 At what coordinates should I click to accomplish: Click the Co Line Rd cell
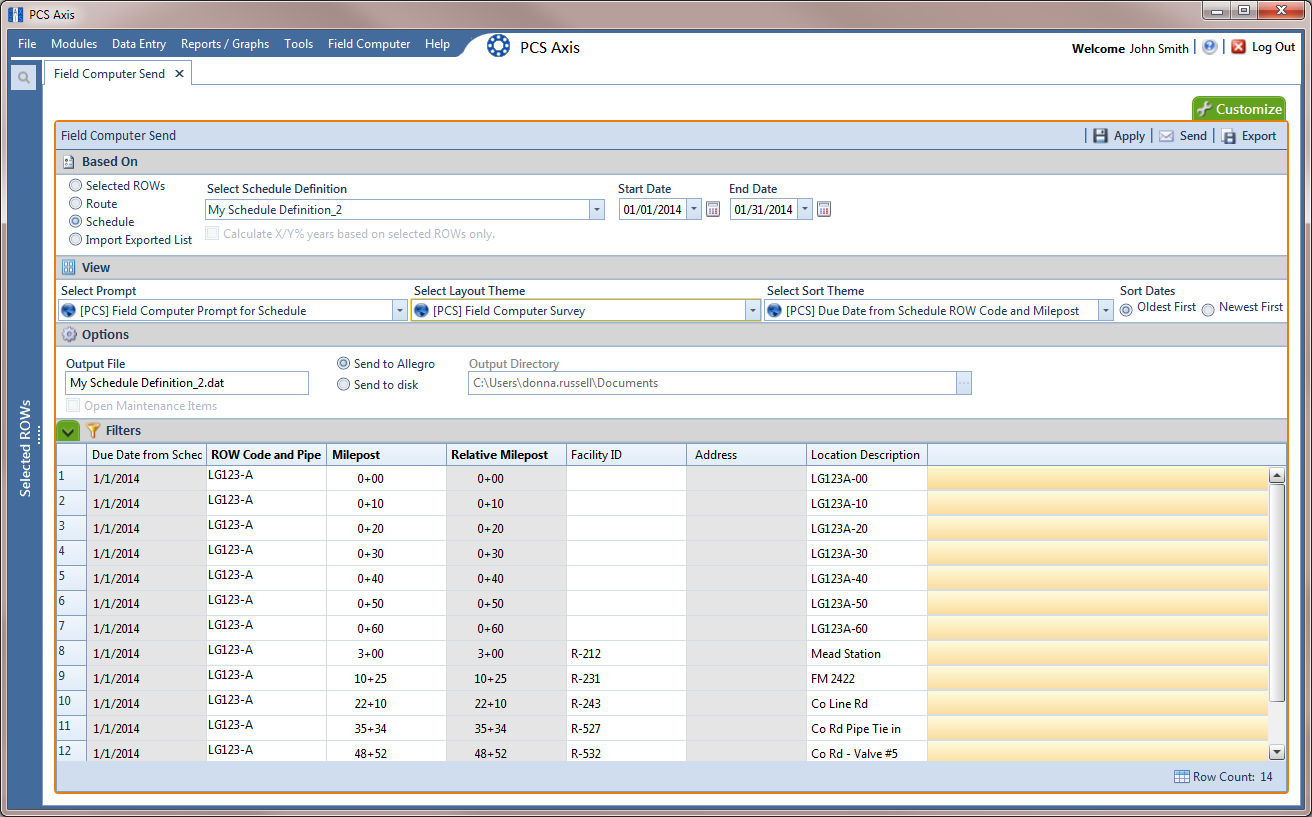866,704
